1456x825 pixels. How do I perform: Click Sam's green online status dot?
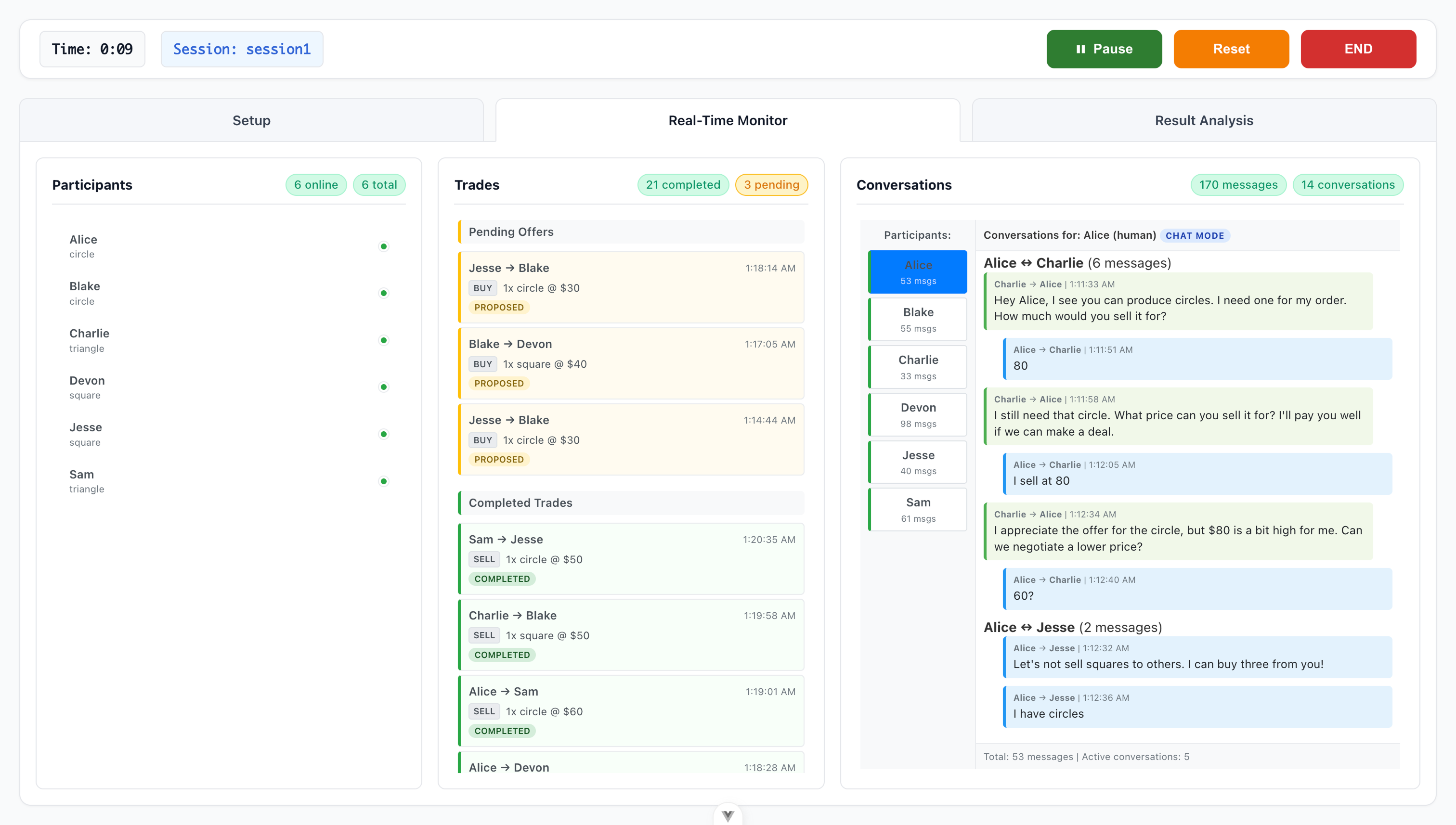[x=384, y=481]
